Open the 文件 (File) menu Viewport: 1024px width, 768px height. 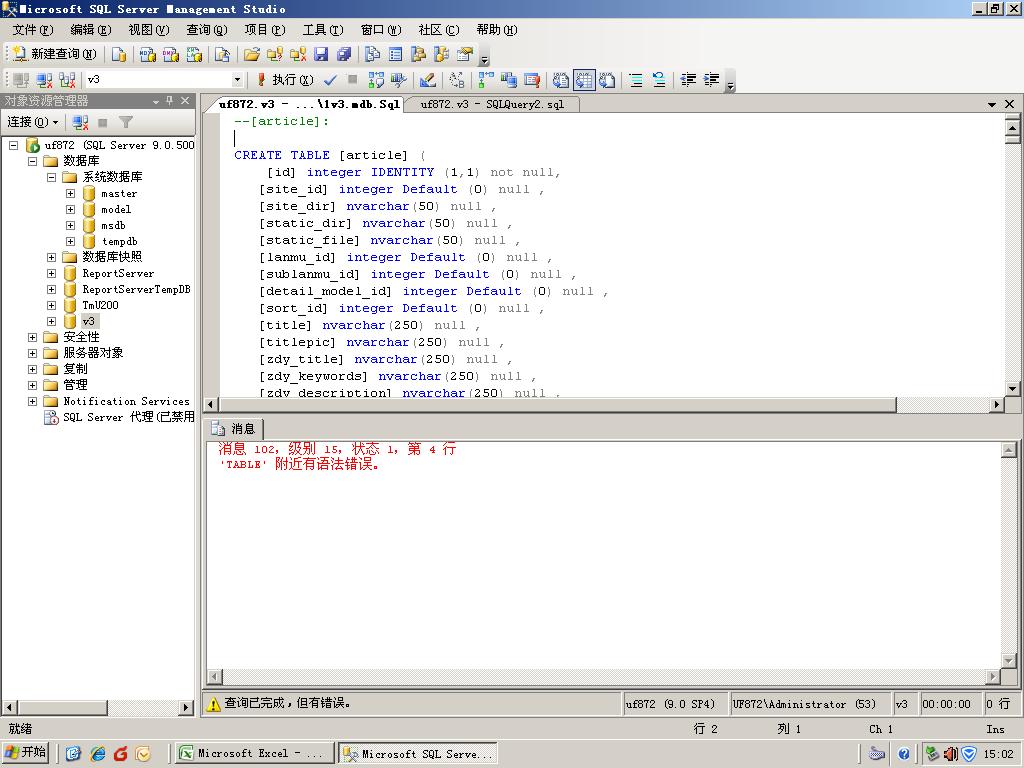click(33, 29)
